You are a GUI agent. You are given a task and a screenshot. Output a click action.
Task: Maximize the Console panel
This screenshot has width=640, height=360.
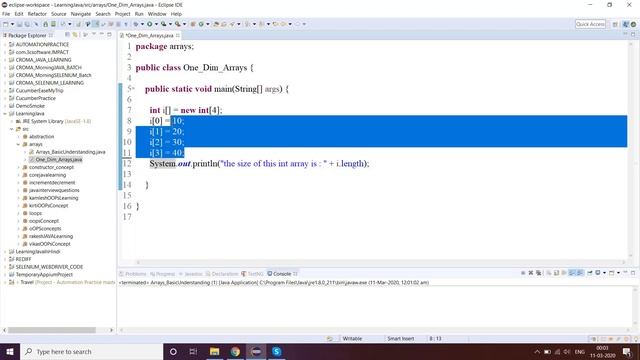coord(633,273)
